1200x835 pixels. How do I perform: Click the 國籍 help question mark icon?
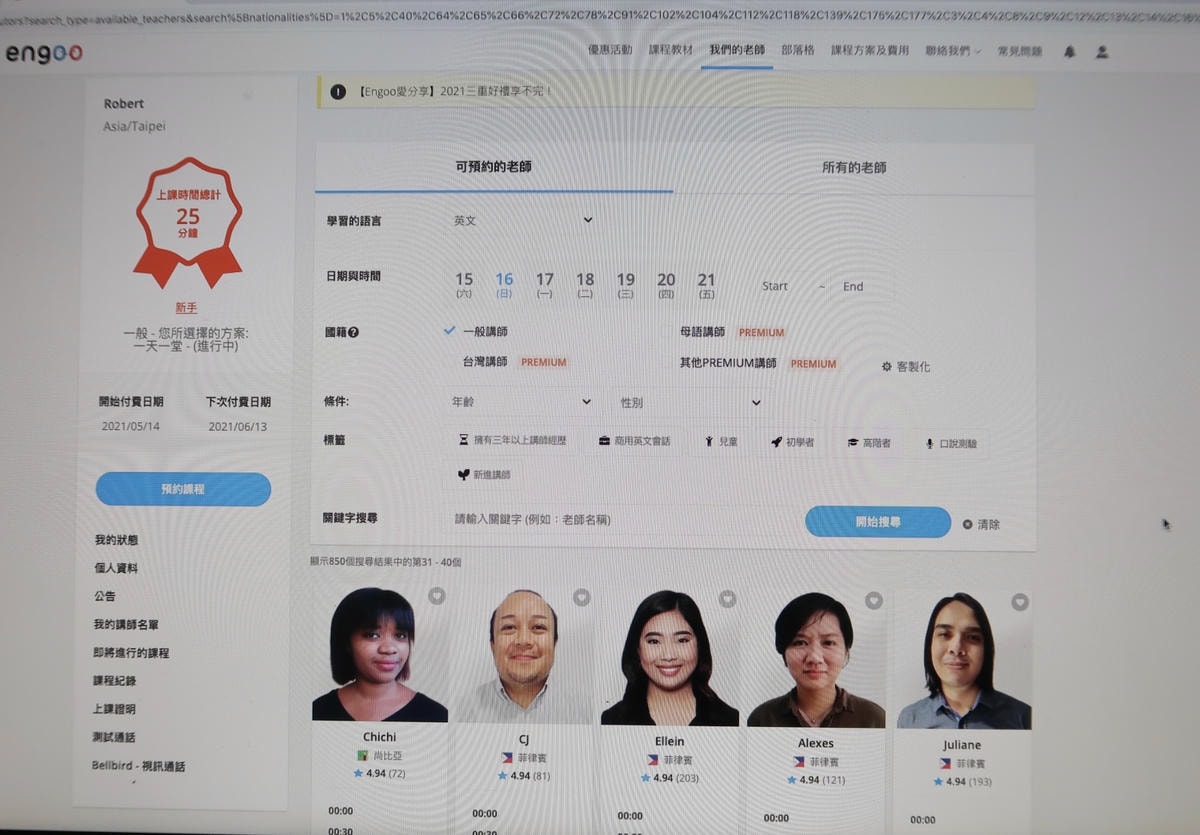(353, 332)
